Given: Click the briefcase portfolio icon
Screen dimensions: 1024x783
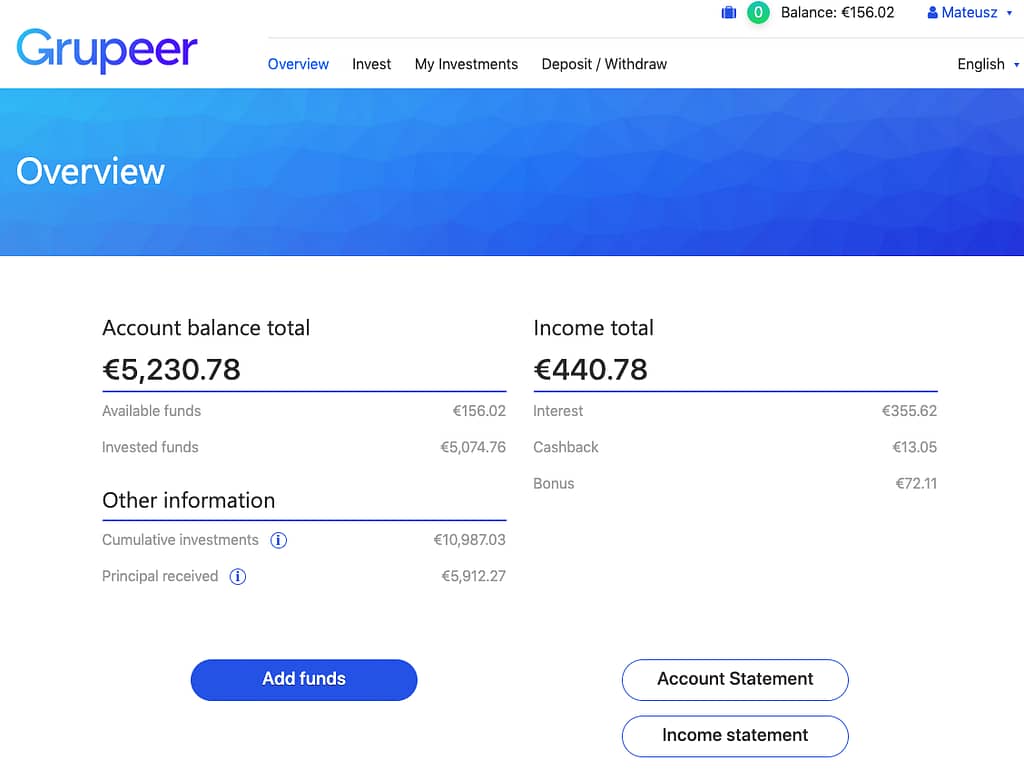Looking at the screenshot, I should [729, 12].
